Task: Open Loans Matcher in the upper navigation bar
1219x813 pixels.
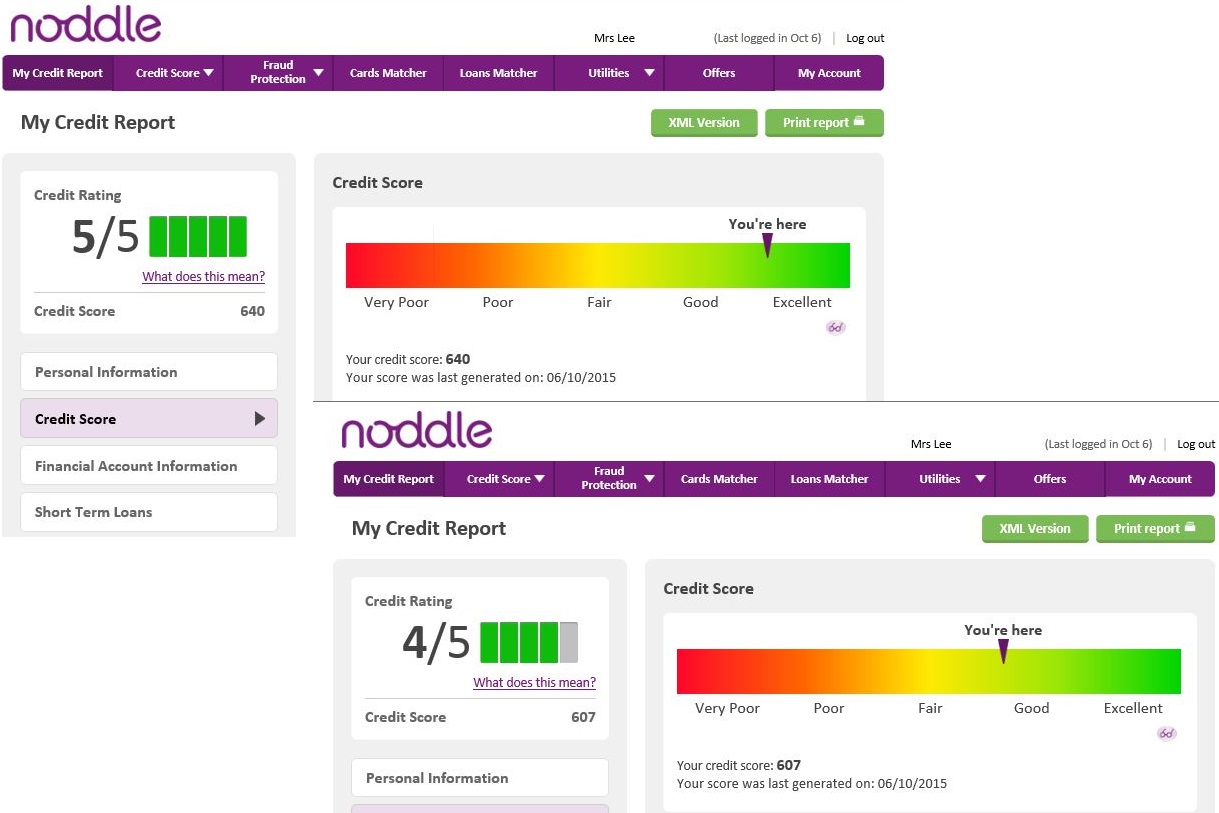Action: coord(498,73)
